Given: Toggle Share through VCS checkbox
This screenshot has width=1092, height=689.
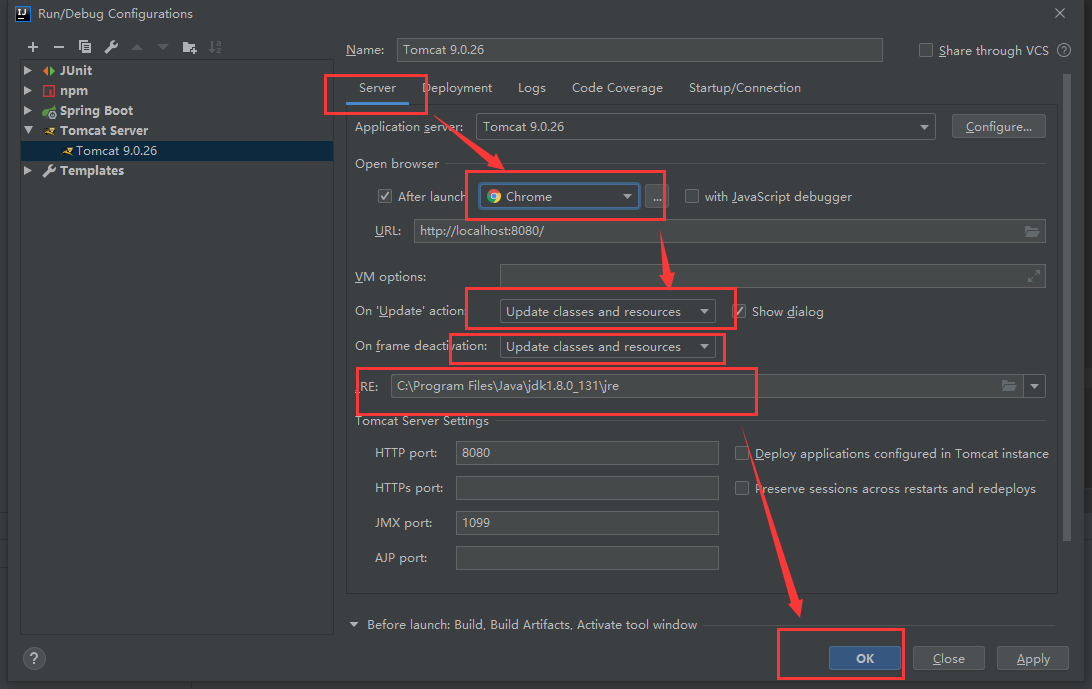Looking at the screenshot, I should 926,50.
